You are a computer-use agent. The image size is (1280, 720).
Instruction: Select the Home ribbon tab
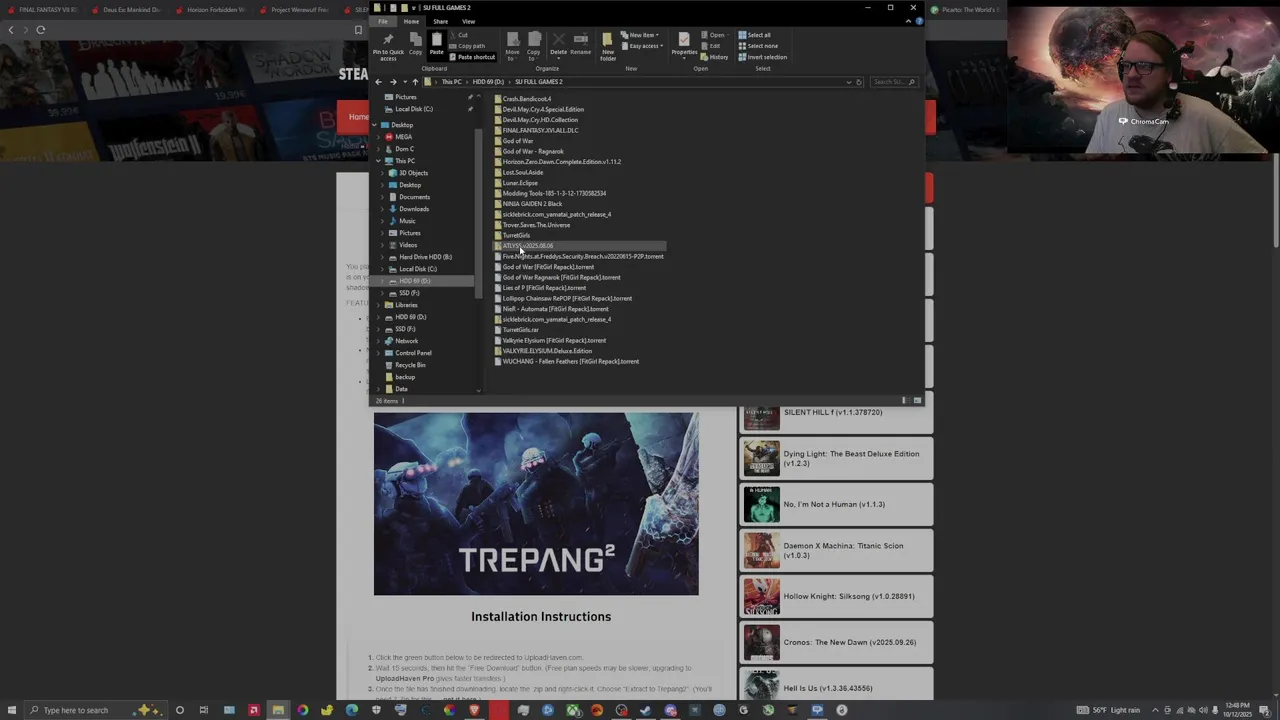pyautogui.click(x=411, y=21)
